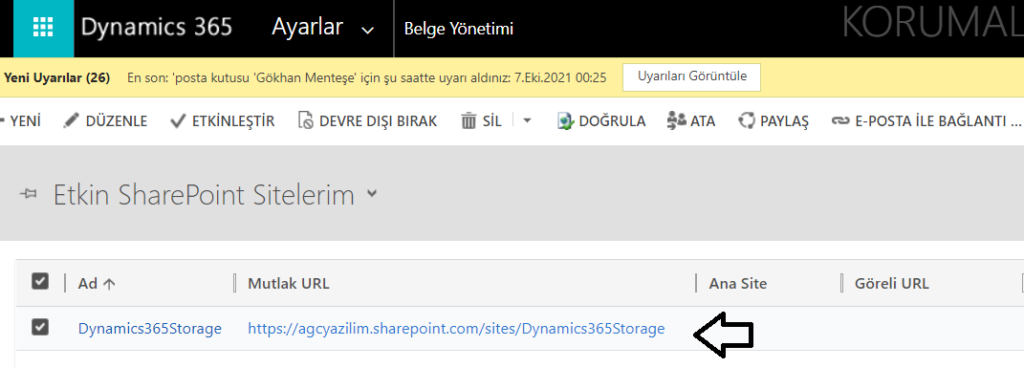Sort by the Mutlak URL column header
1024x368 pixels.
pyautogui.click(x=289, y=283)
